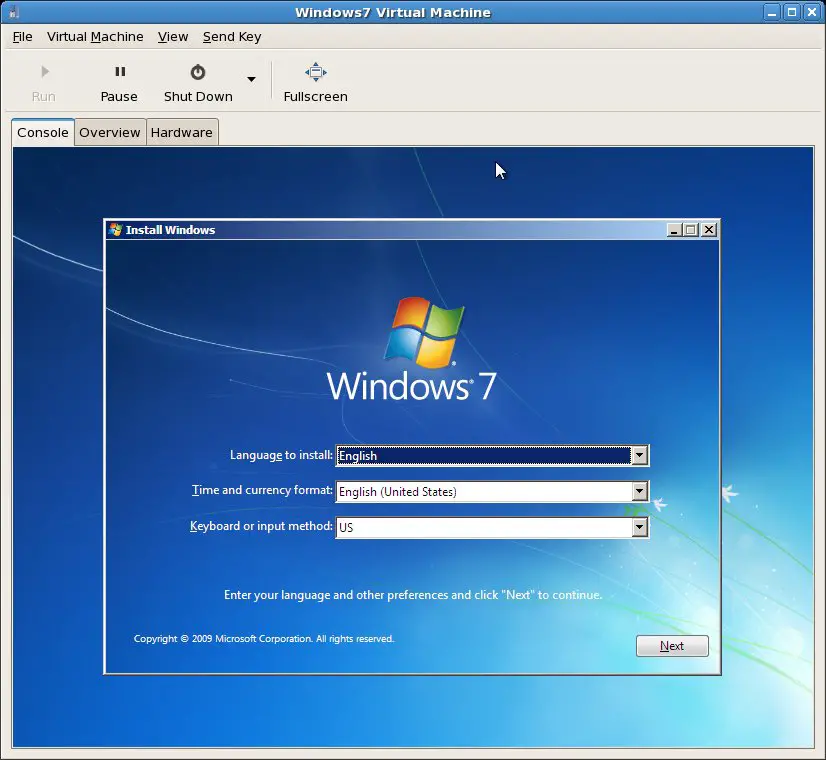Open the View menu
Image resolution: width=826 pixels, height=760 pixels.
[173, 37]
